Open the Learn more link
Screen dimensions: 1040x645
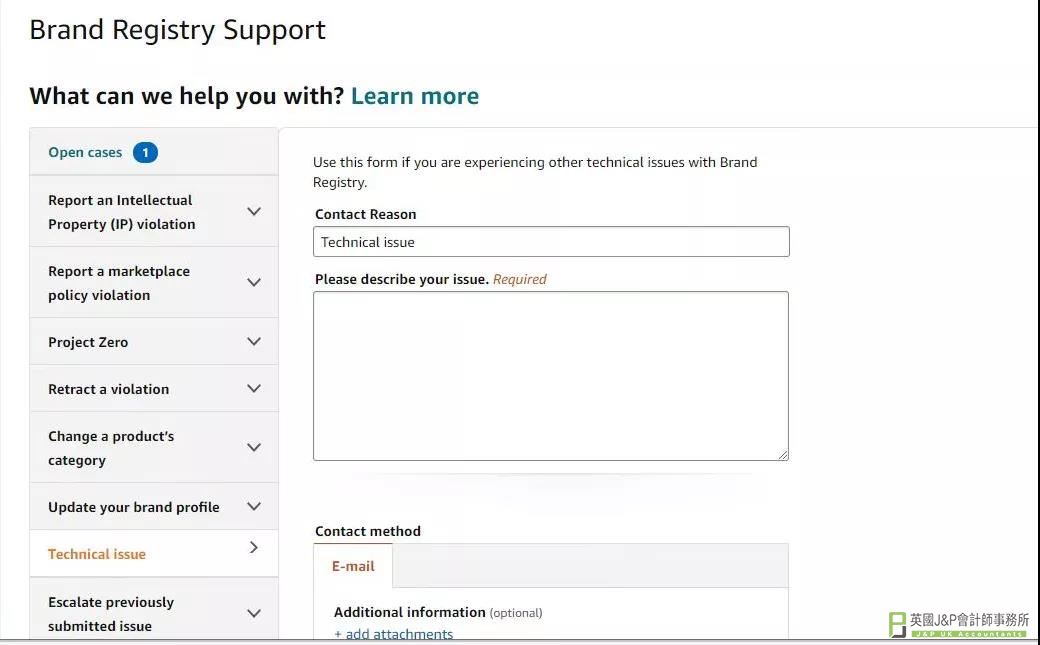[x=415, y=96]
